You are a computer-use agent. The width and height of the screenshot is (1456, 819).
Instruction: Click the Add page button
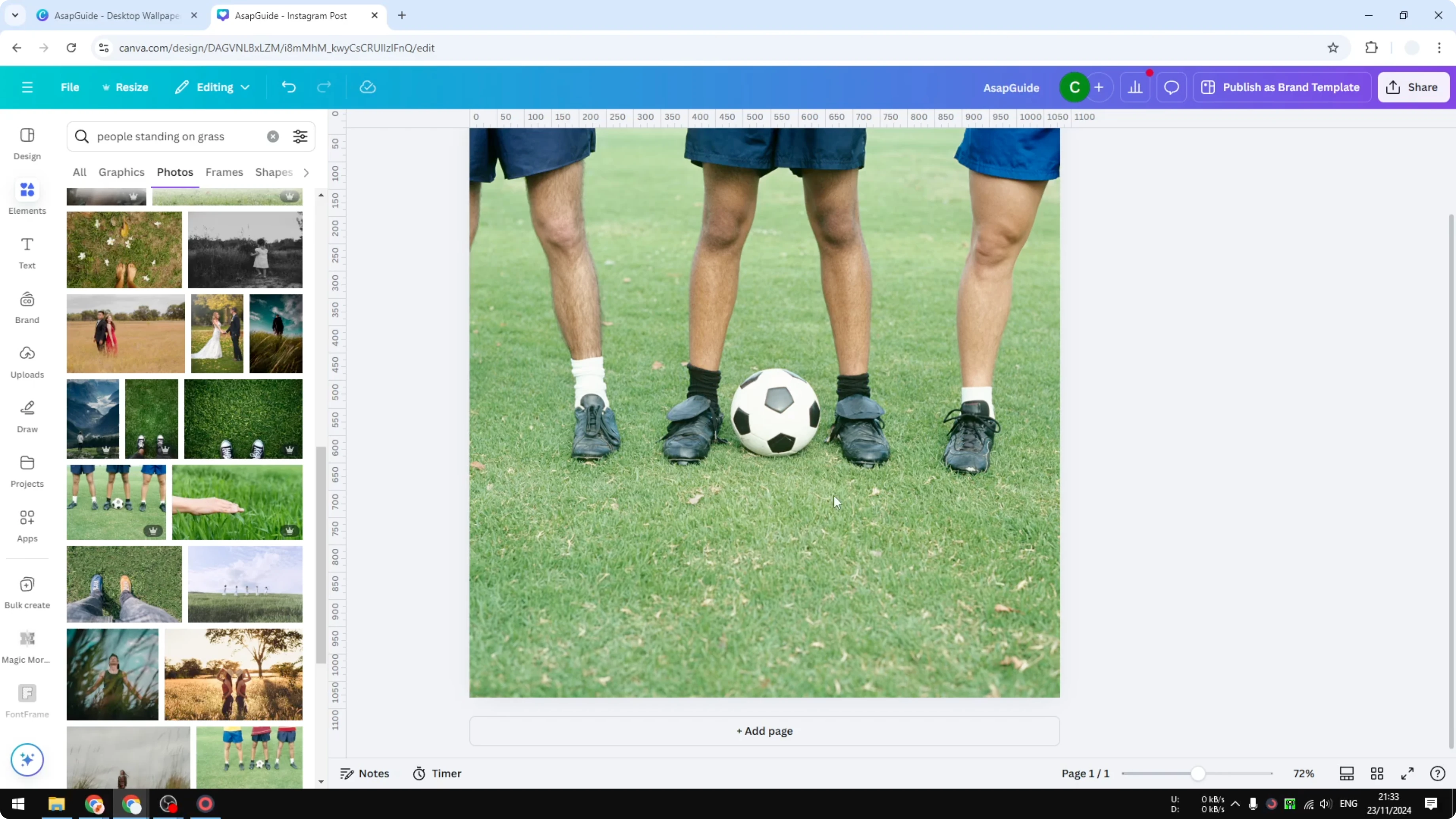coord(764,730)
